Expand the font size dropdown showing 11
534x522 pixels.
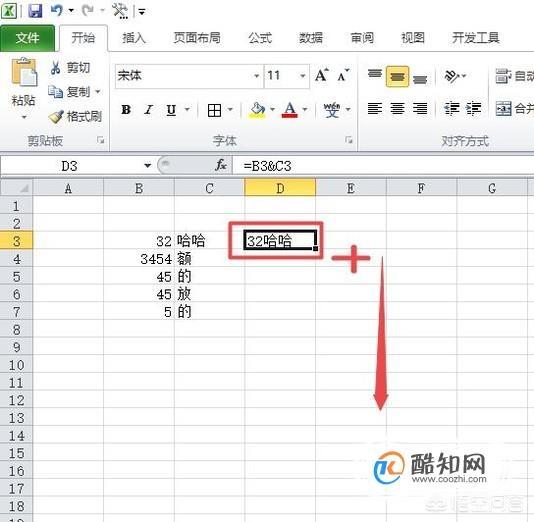[x=302, y=76]
